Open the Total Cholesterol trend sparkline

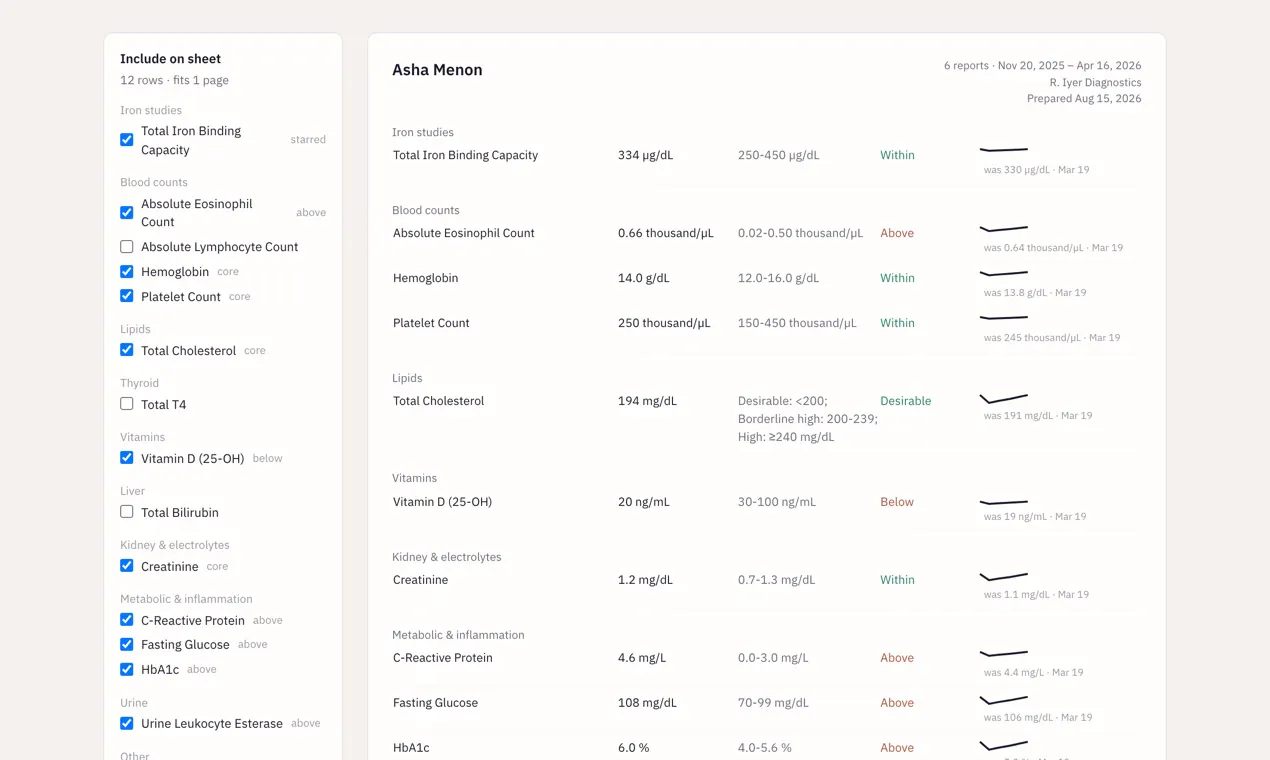coord(1004,397)
